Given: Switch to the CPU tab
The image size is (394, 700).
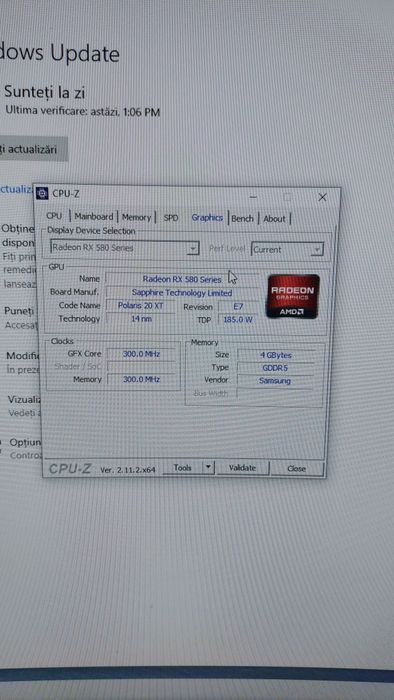Looking at the screenshot, I should pos(54,216).
